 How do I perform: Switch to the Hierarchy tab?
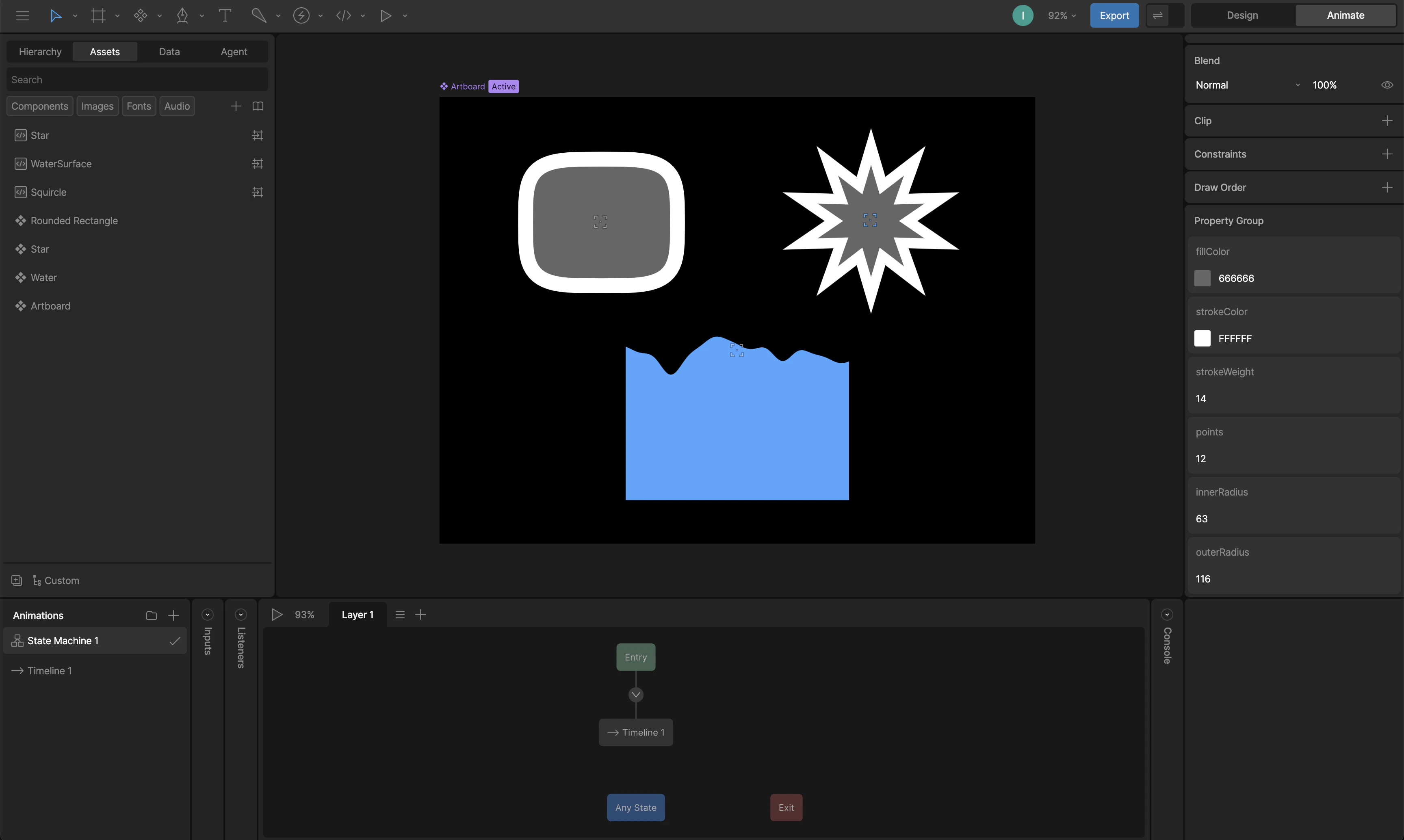(40, 52)
